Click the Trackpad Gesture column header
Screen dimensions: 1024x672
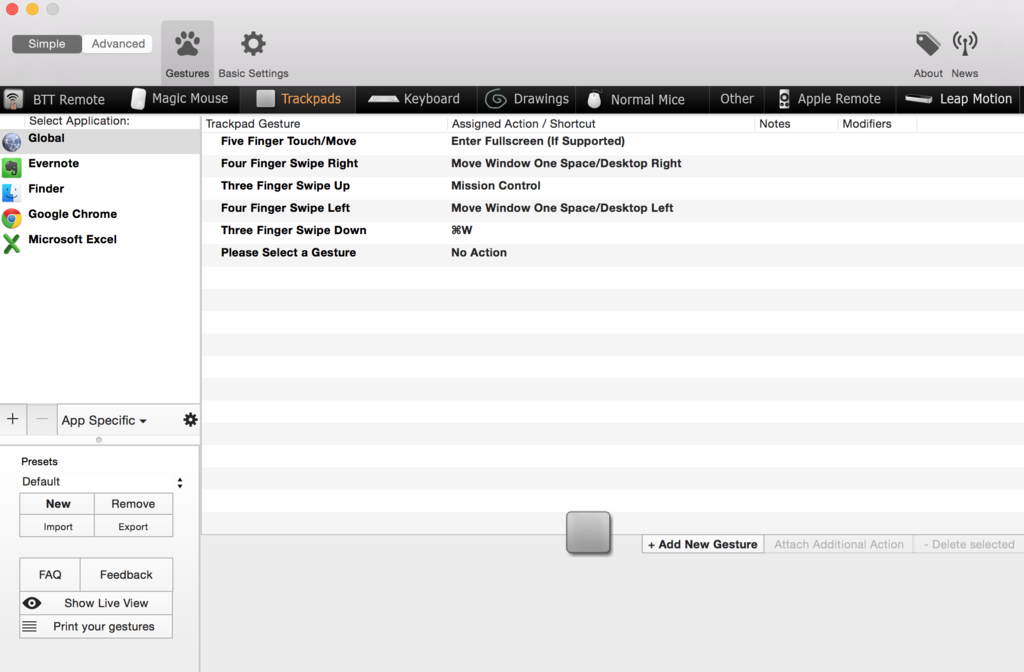[x=253, y=123]
